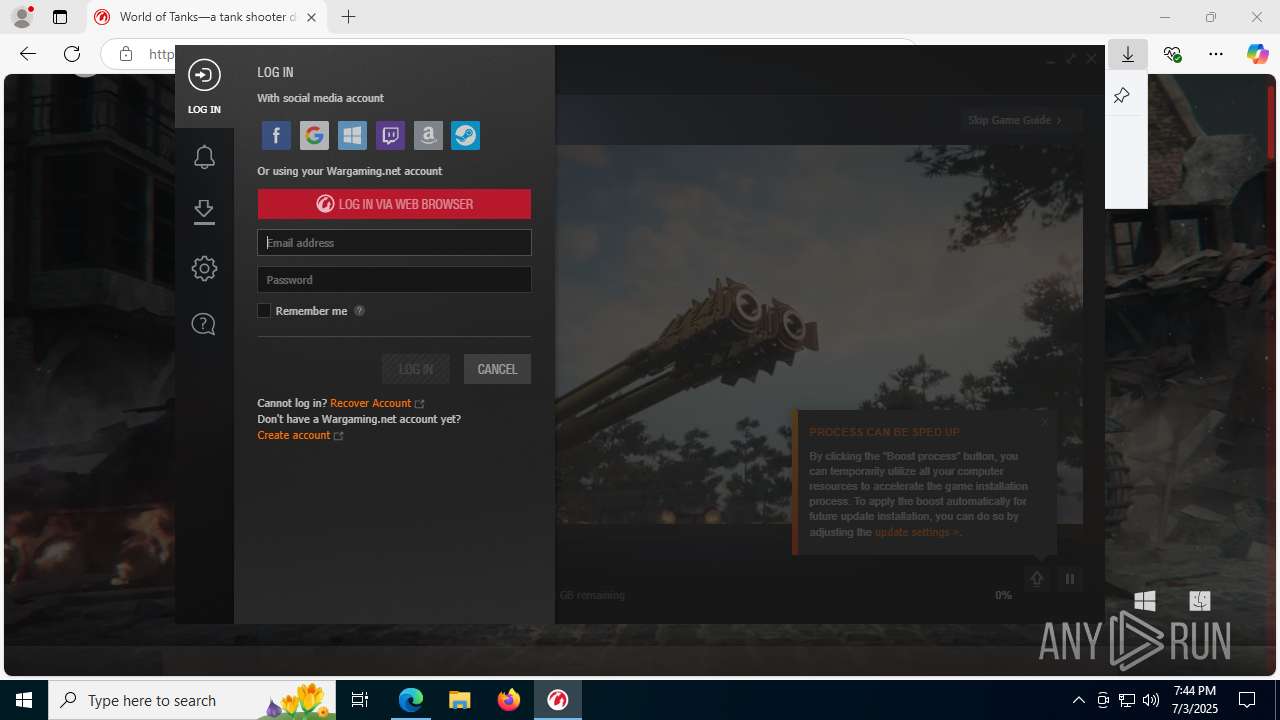The height and width of the screenshot is (720, 1280).
Task: Close the World of Tanks tab
Action: (311, 17)
